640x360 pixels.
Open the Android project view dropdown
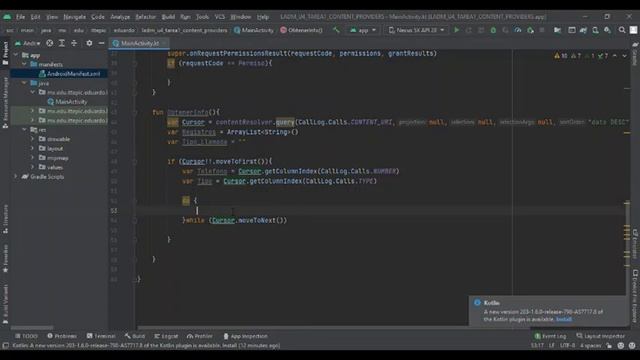point(28,43)
